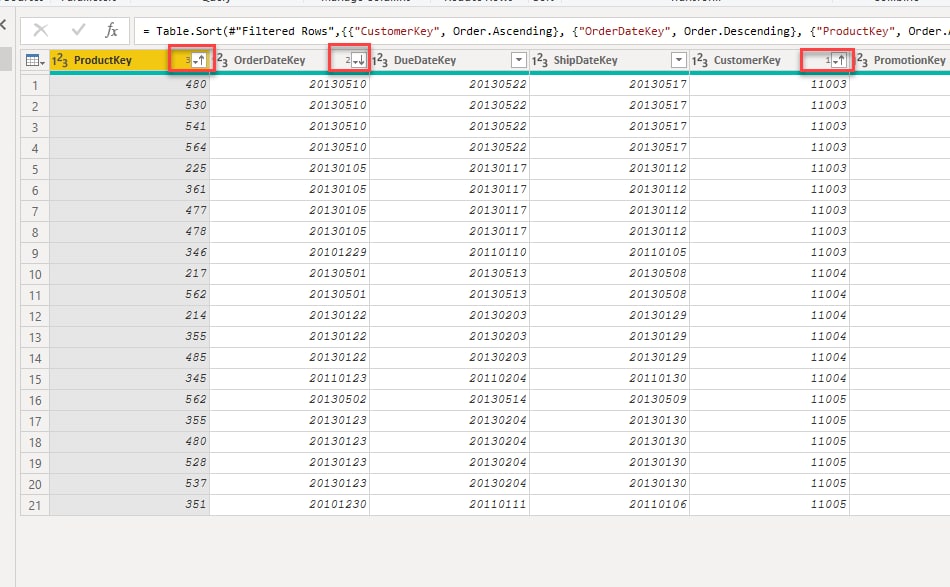Change data type icon of ShipDateKey column
This screenshot has height=587, width=950.
(x=539, y=60)
